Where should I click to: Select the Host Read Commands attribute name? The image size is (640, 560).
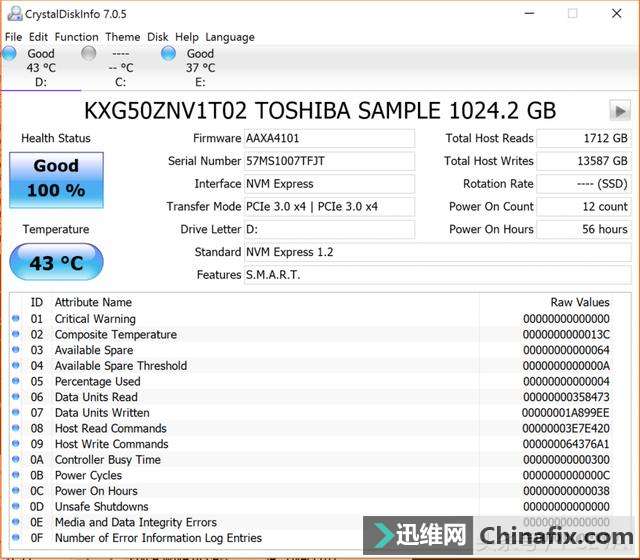111,429
